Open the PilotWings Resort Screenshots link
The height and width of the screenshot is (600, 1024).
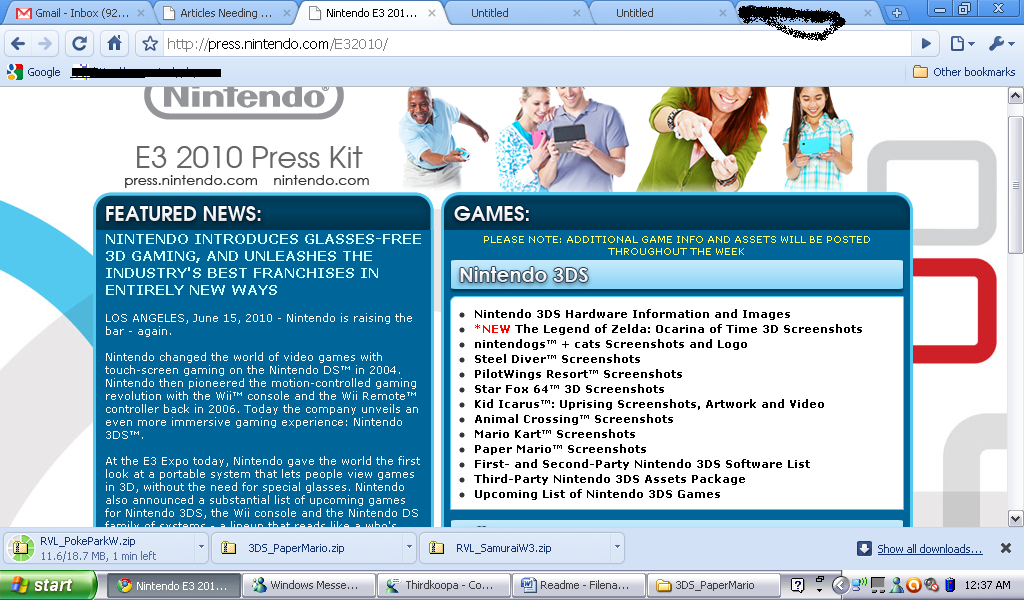[578, 374]
